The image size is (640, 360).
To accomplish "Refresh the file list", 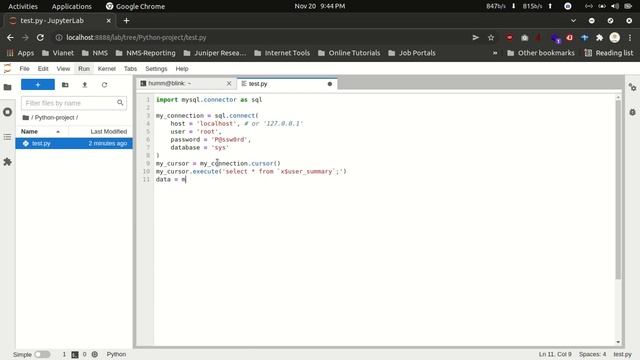I will pos(104,85).
